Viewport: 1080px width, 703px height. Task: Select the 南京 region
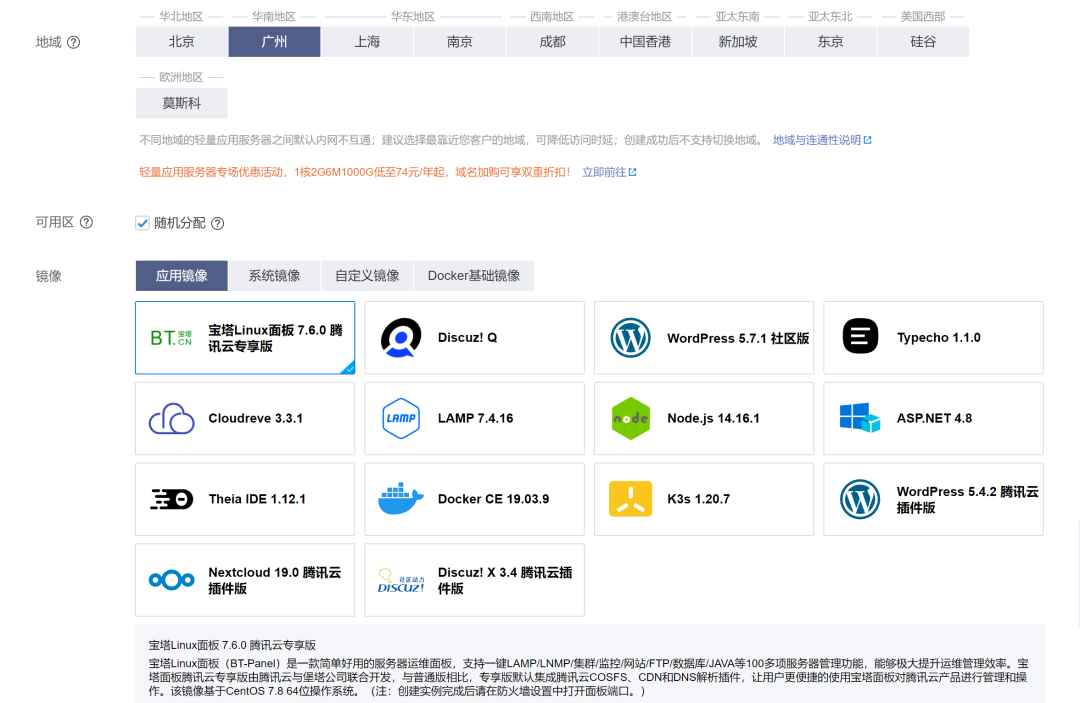coord(459,42)
